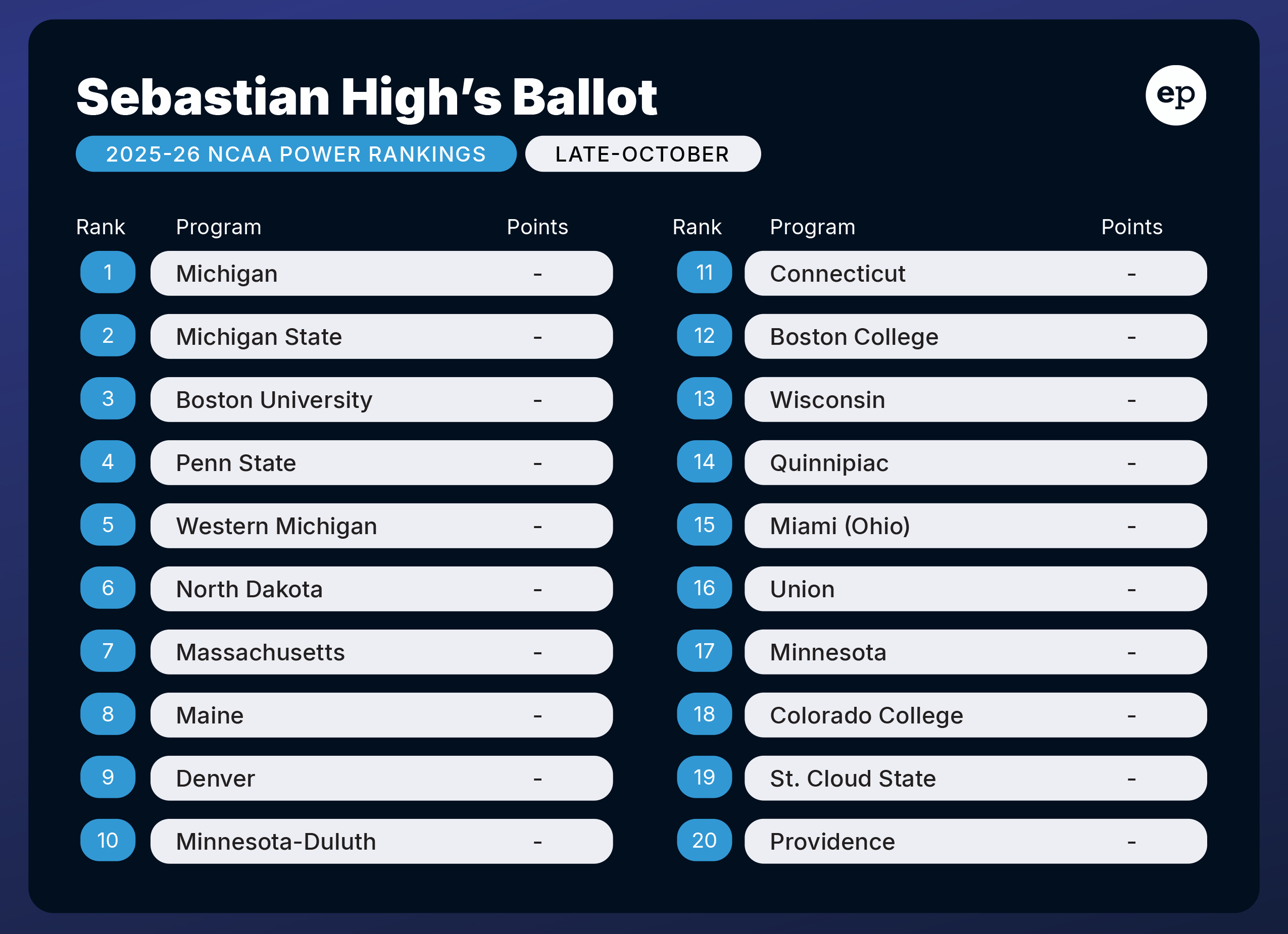The image size is (1288, 934).
Task: Click the St. Cloud State row
Action: (975, 778)
